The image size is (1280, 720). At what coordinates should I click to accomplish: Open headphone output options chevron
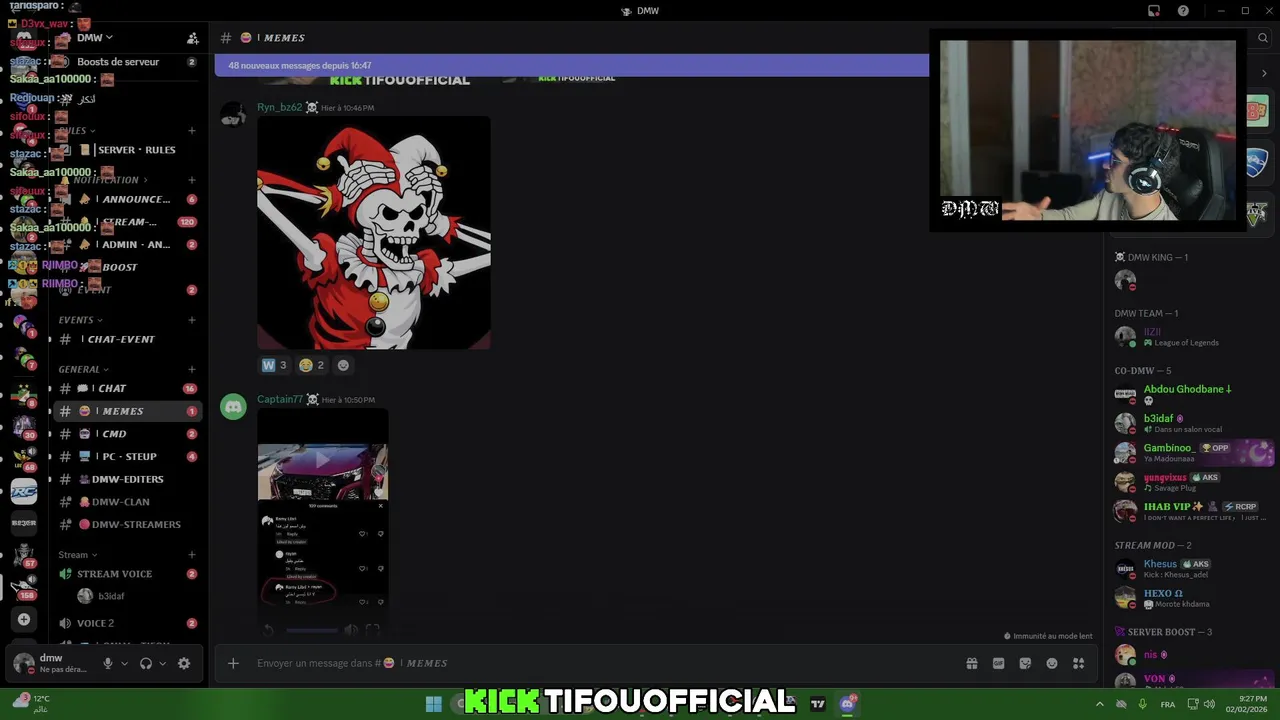[x=162, y=663]
